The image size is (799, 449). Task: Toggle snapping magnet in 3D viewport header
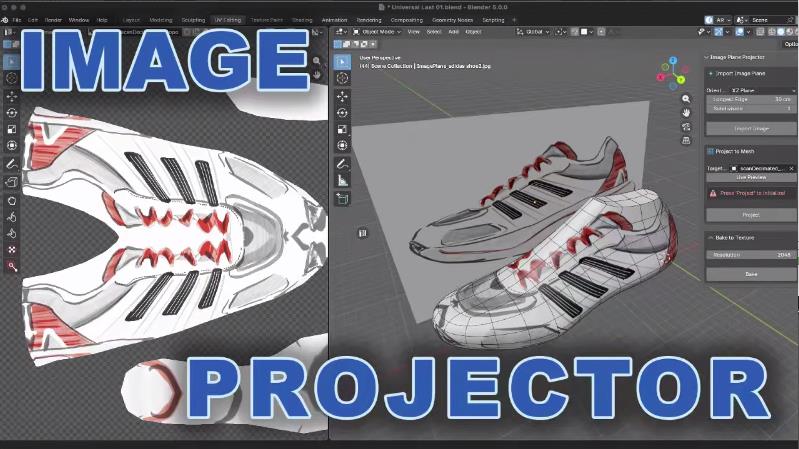(575, 32)
